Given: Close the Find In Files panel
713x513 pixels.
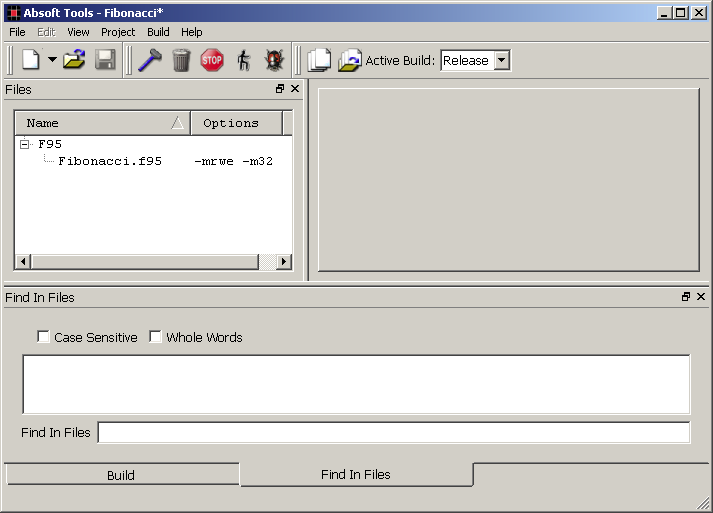Looking at the screenshot, I should 701,297.
